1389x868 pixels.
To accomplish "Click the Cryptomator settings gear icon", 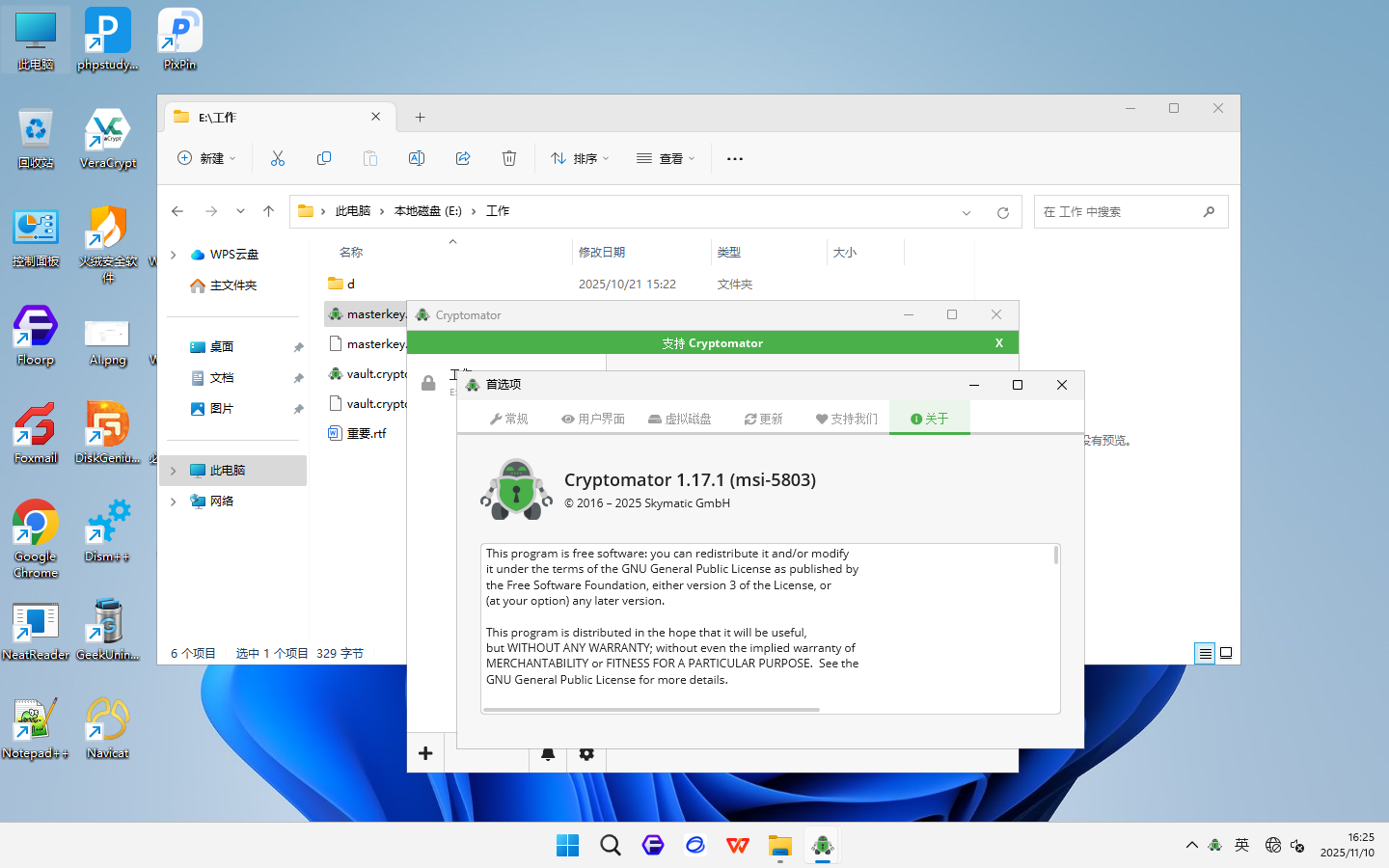I will (x=586, y=754).
